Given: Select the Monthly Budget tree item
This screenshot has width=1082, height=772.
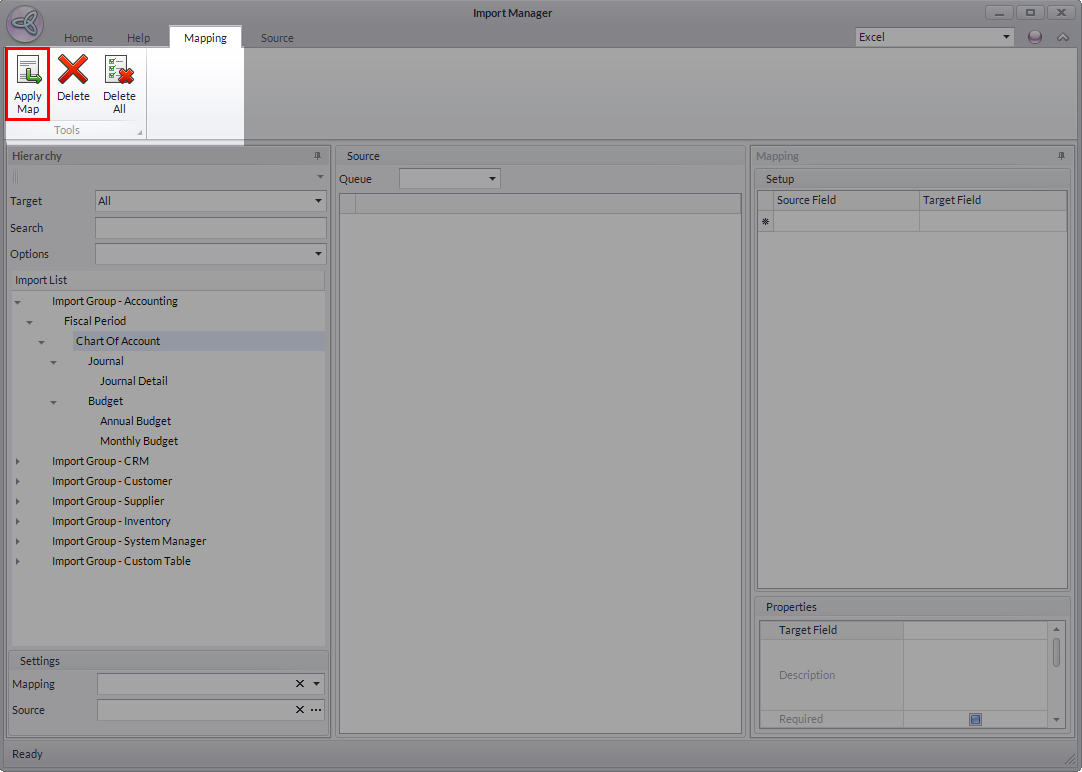Looking at the screenshot, I should 139,441.
